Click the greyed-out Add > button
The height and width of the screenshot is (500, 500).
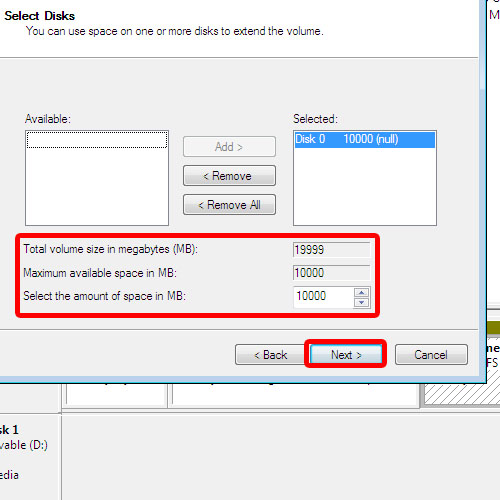[229, 147]
